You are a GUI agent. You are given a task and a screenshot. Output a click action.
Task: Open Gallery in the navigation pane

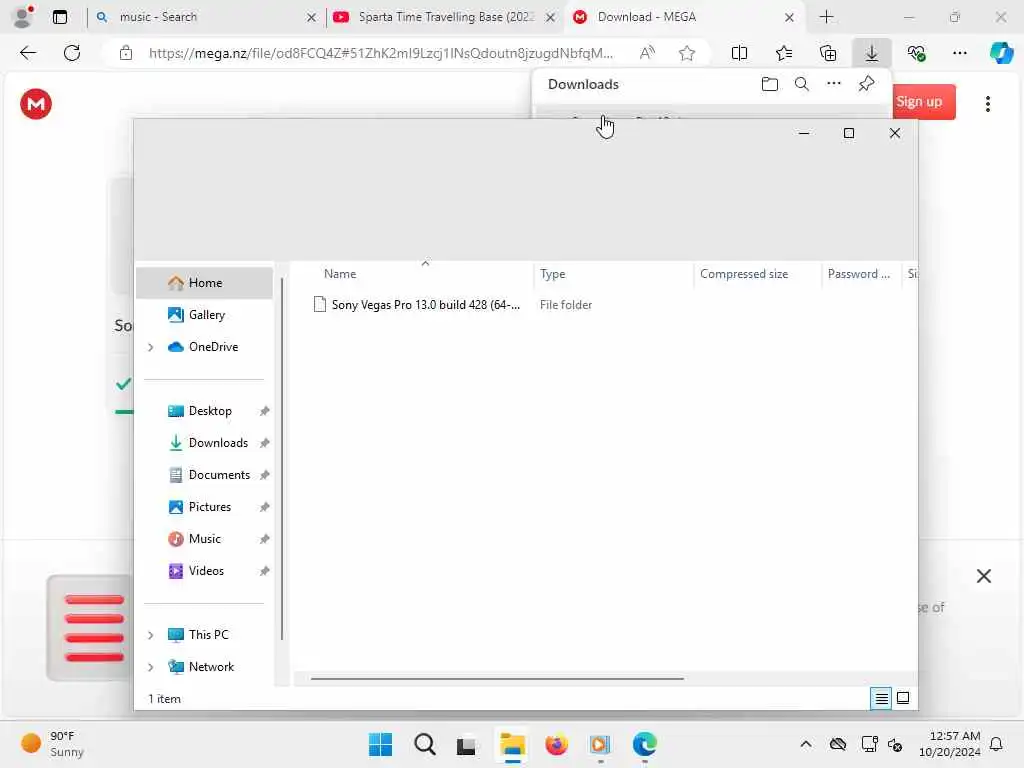[x=204, y=315]
